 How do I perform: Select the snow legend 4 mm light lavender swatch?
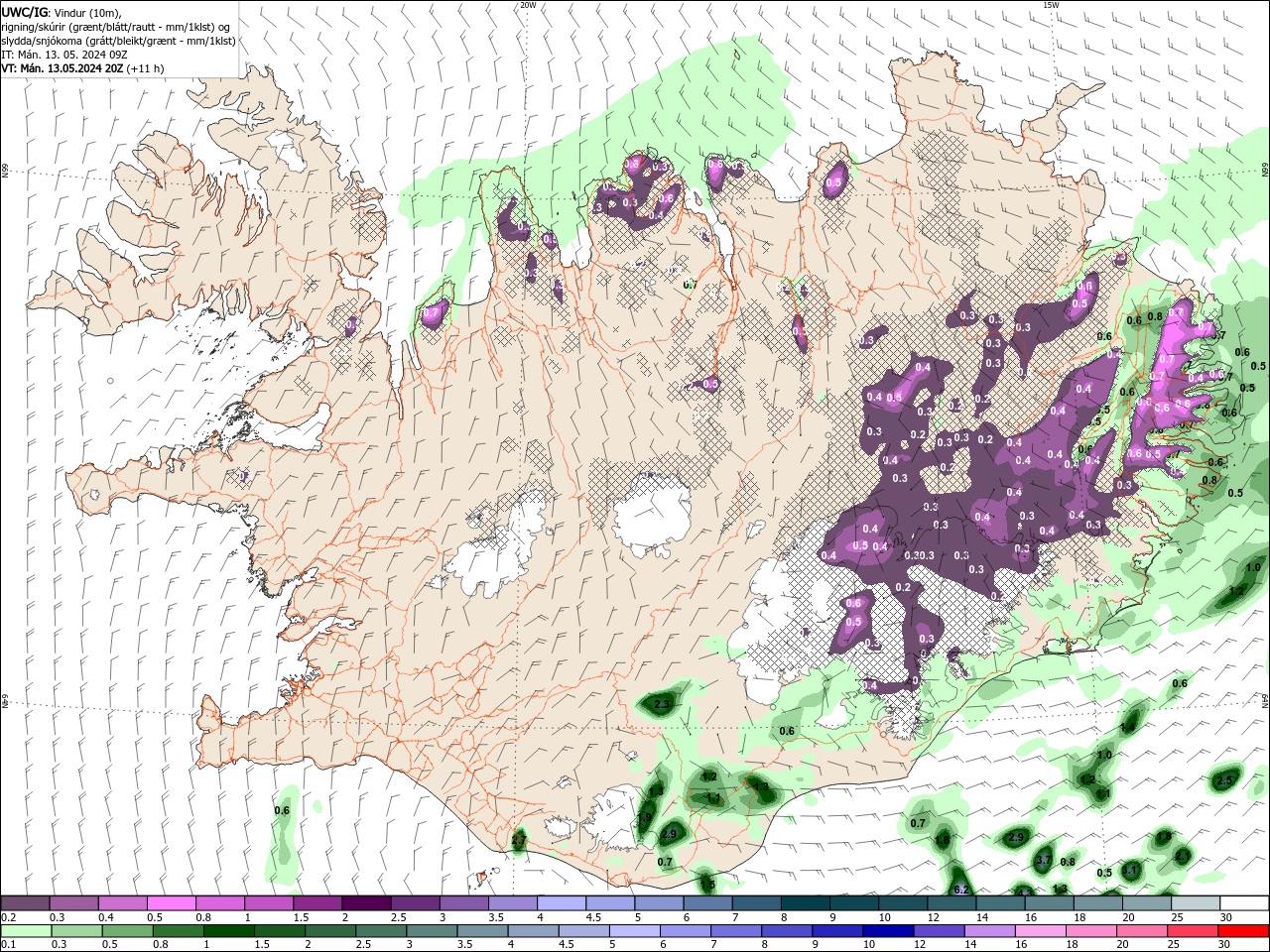coord(562,903)
